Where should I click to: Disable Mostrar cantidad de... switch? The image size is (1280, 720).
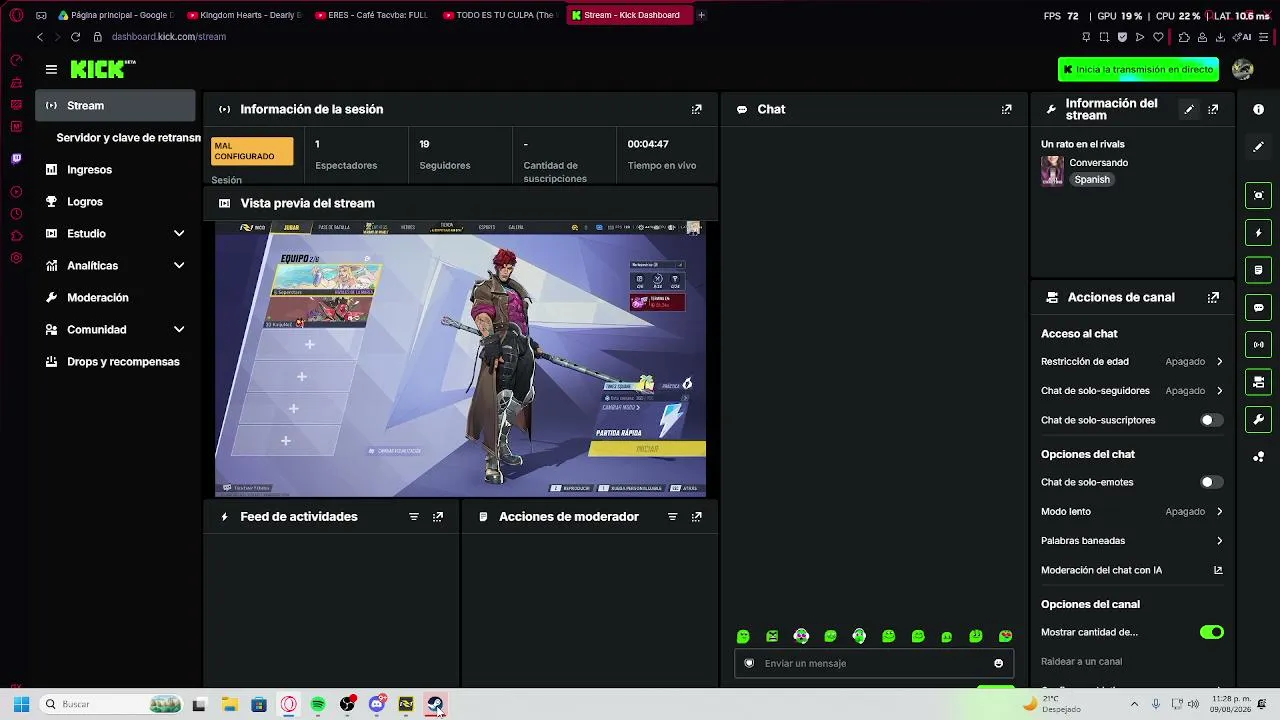[1211, 633]
